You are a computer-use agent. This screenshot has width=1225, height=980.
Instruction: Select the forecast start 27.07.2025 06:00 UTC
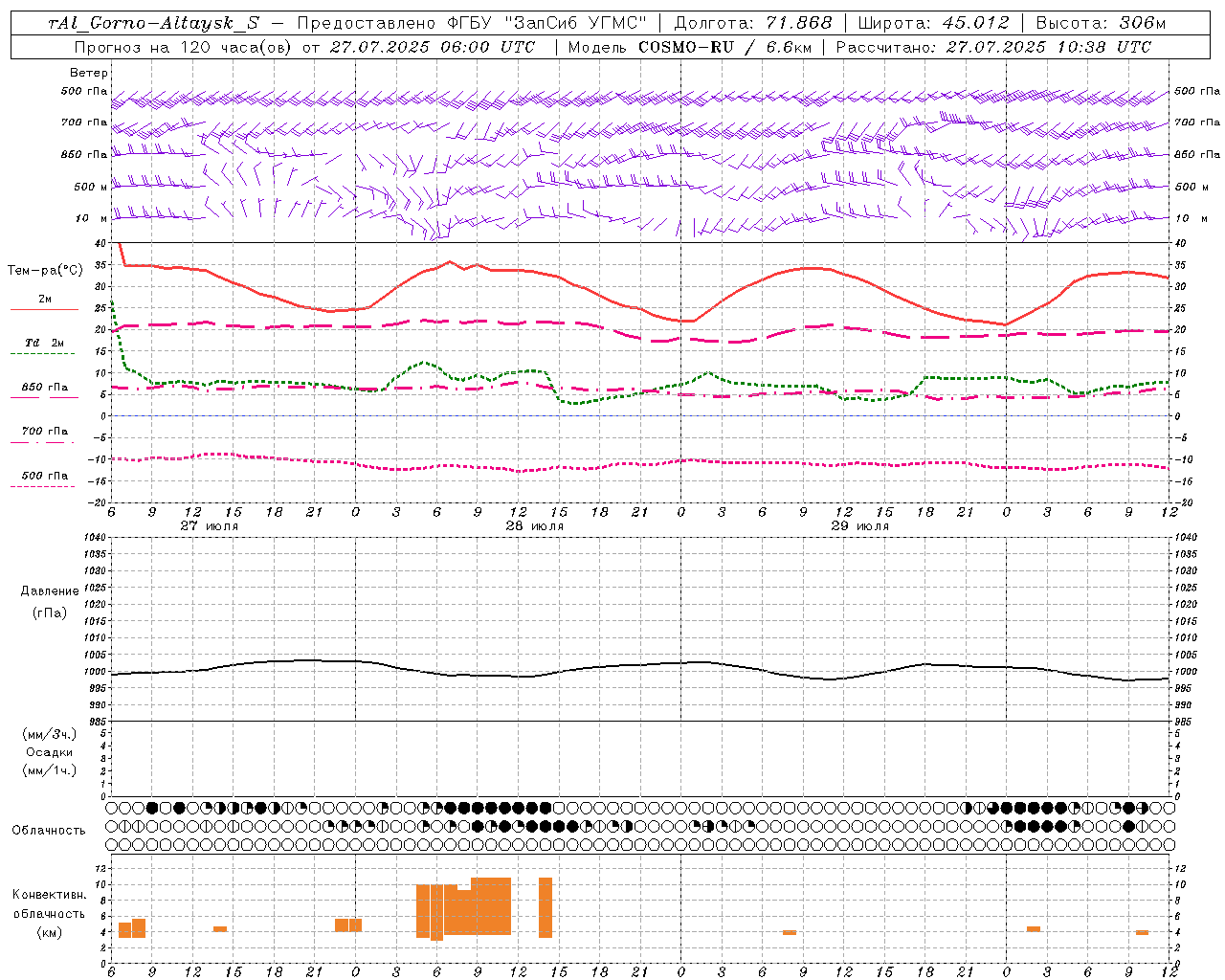tap(432, 47)
